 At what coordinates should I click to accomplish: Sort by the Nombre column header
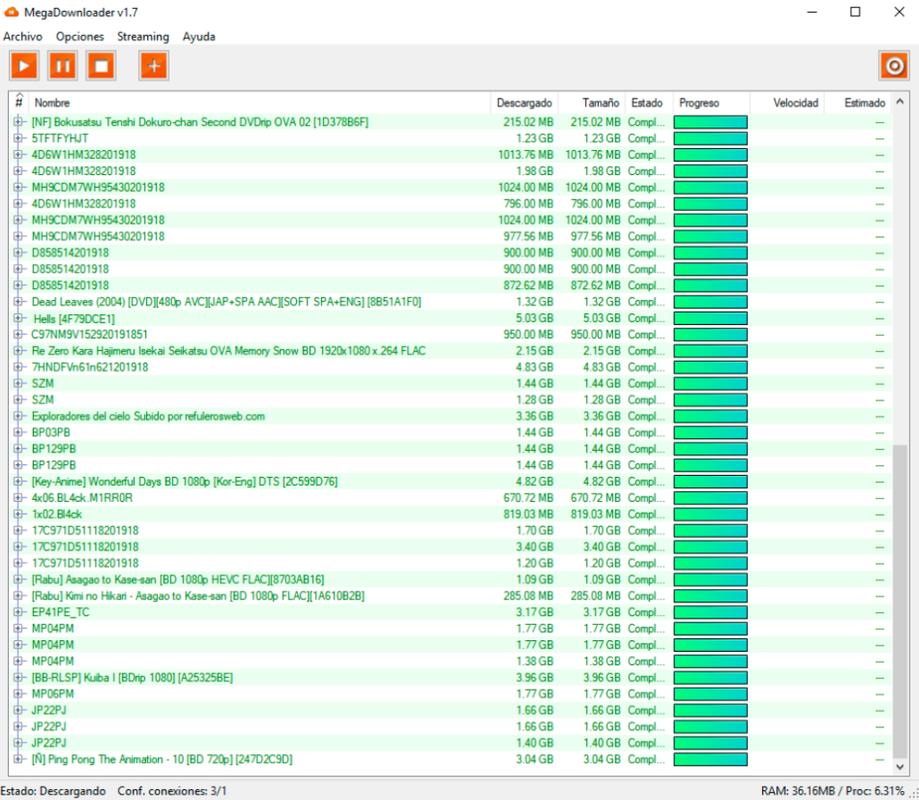pyautogui.click(x=259, y=103)
